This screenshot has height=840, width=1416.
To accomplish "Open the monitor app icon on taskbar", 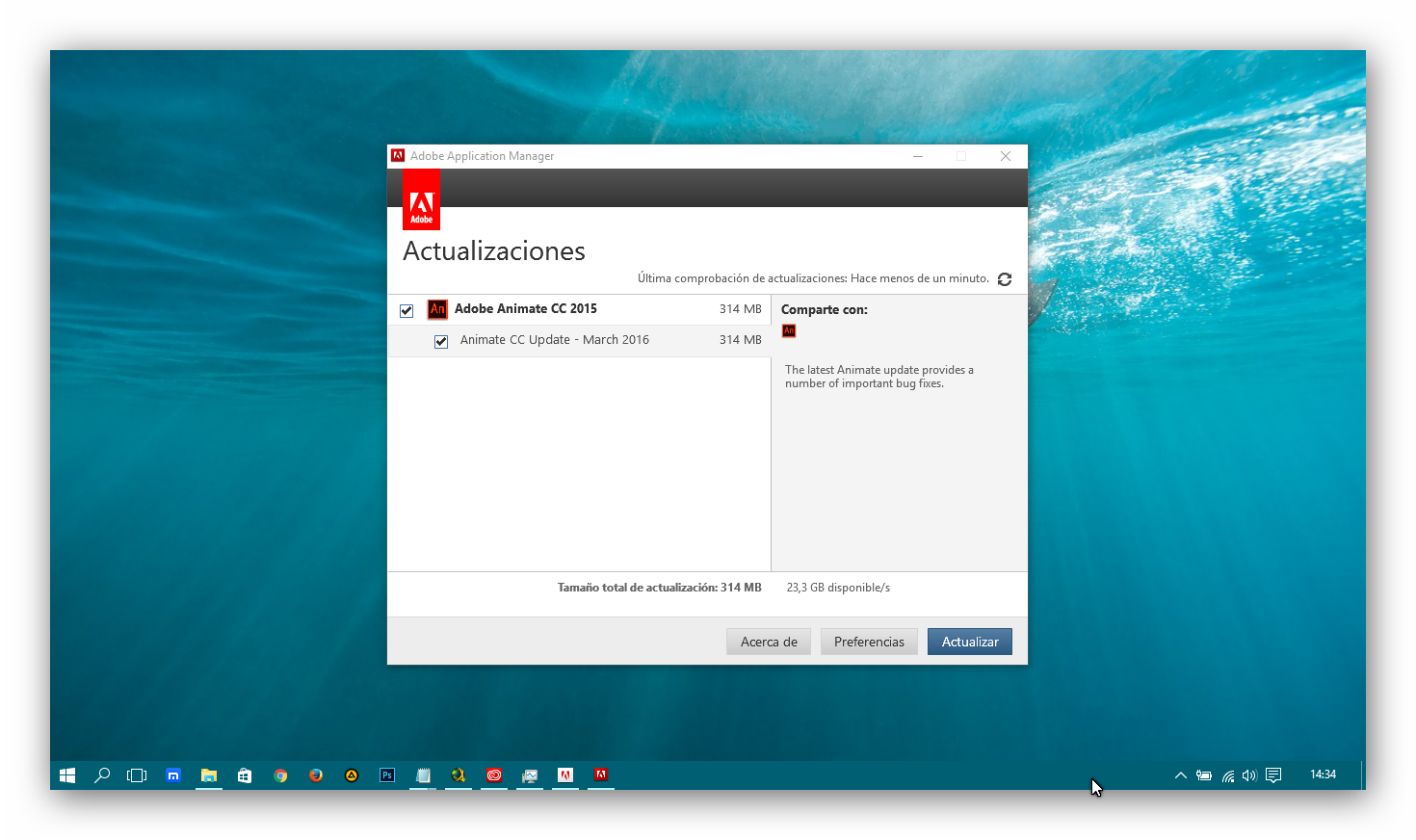I will tap(530, 775).
